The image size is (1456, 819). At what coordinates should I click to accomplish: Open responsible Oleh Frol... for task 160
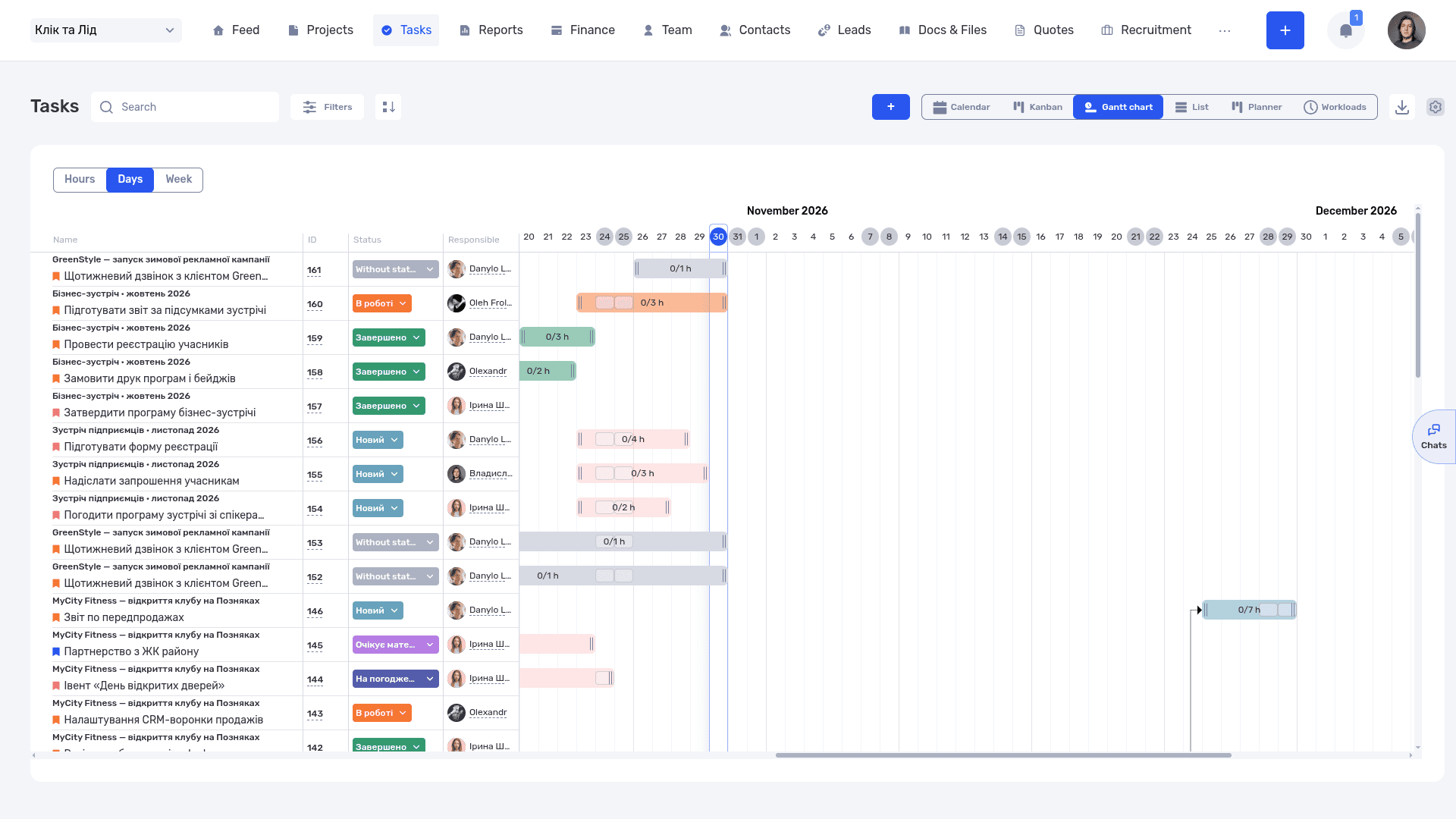(490, 303)
